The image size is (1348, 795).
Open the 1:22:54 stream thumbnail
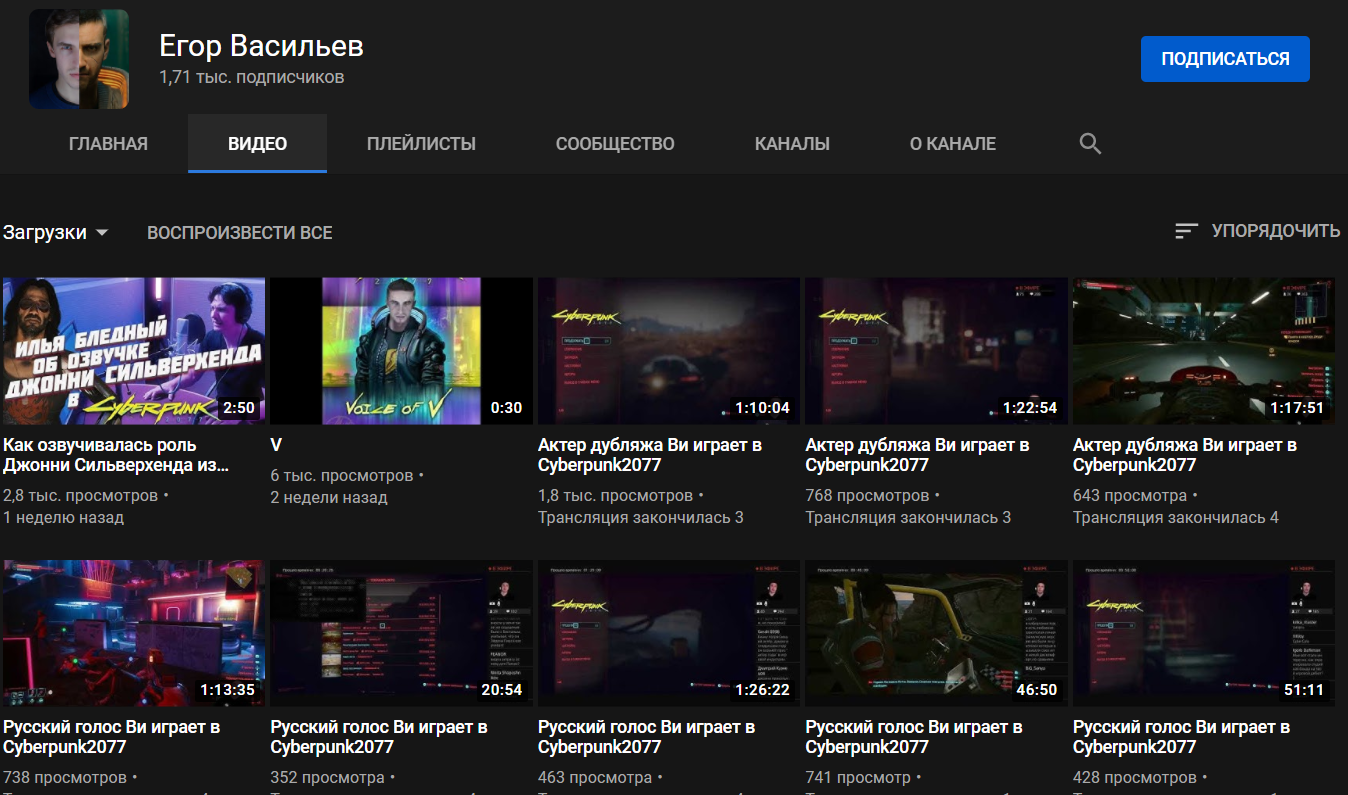click(x=936, y=351)
